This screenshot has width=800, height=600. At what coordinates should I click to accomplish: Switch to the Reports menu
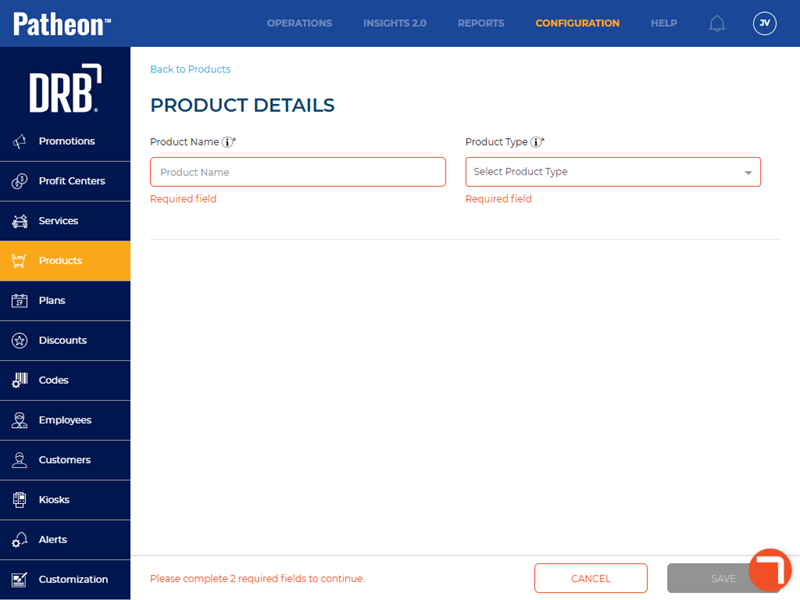point(481,23)
